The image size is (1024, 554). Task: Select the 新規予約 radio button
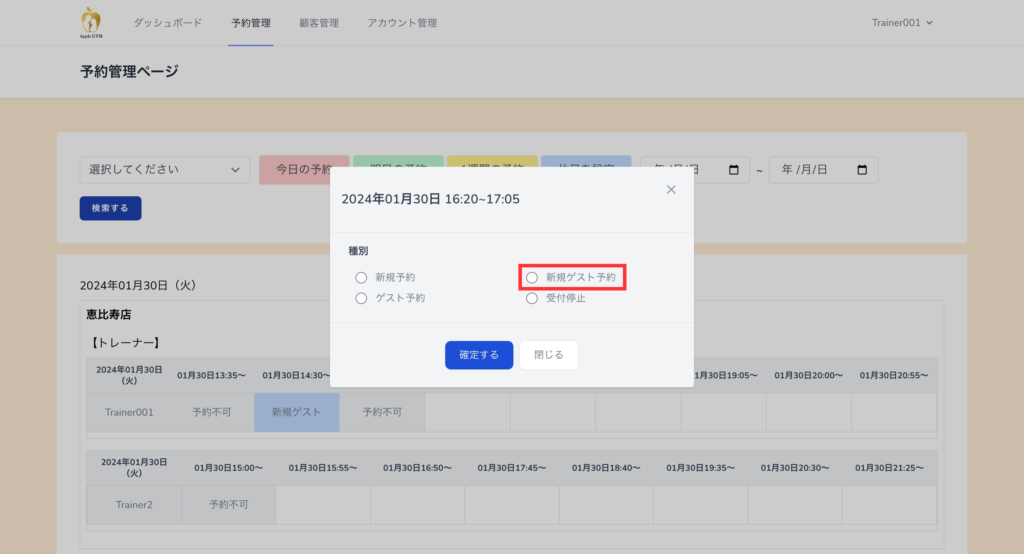coord(361,277)
